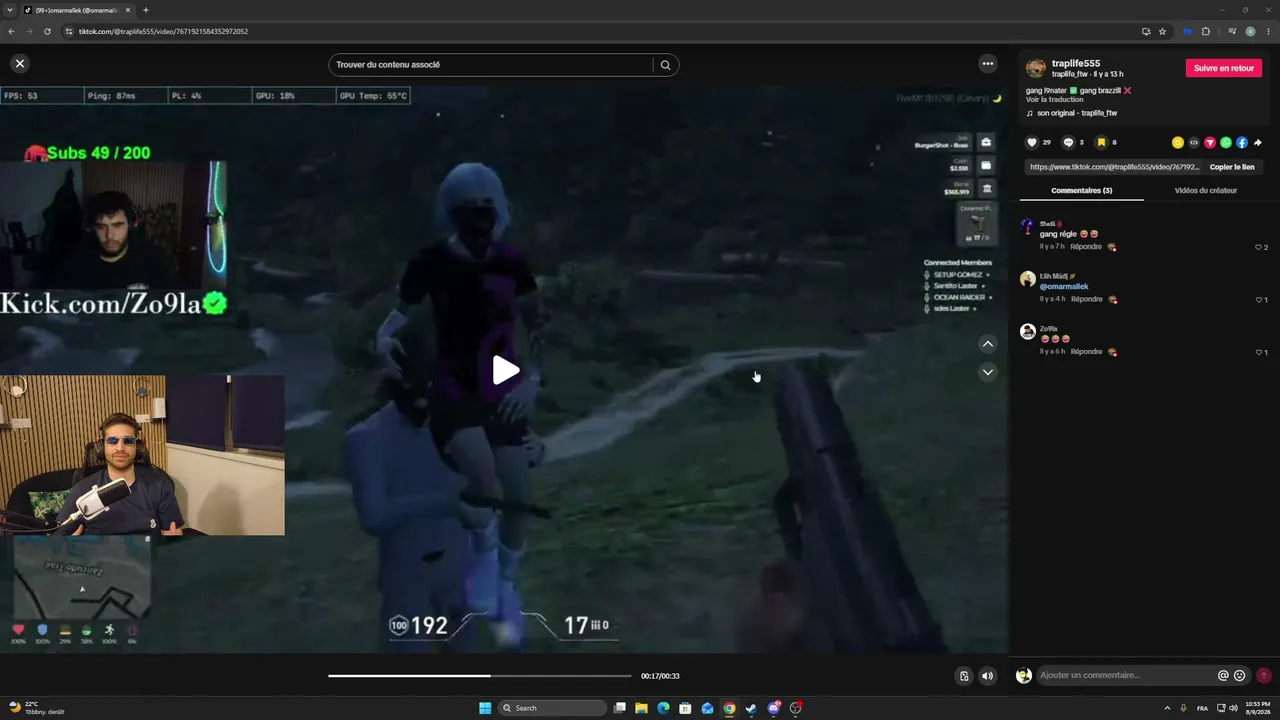Send to friends with the red arrow icon
This screenshot has width=1280, height=720.
pos(1210,143)
